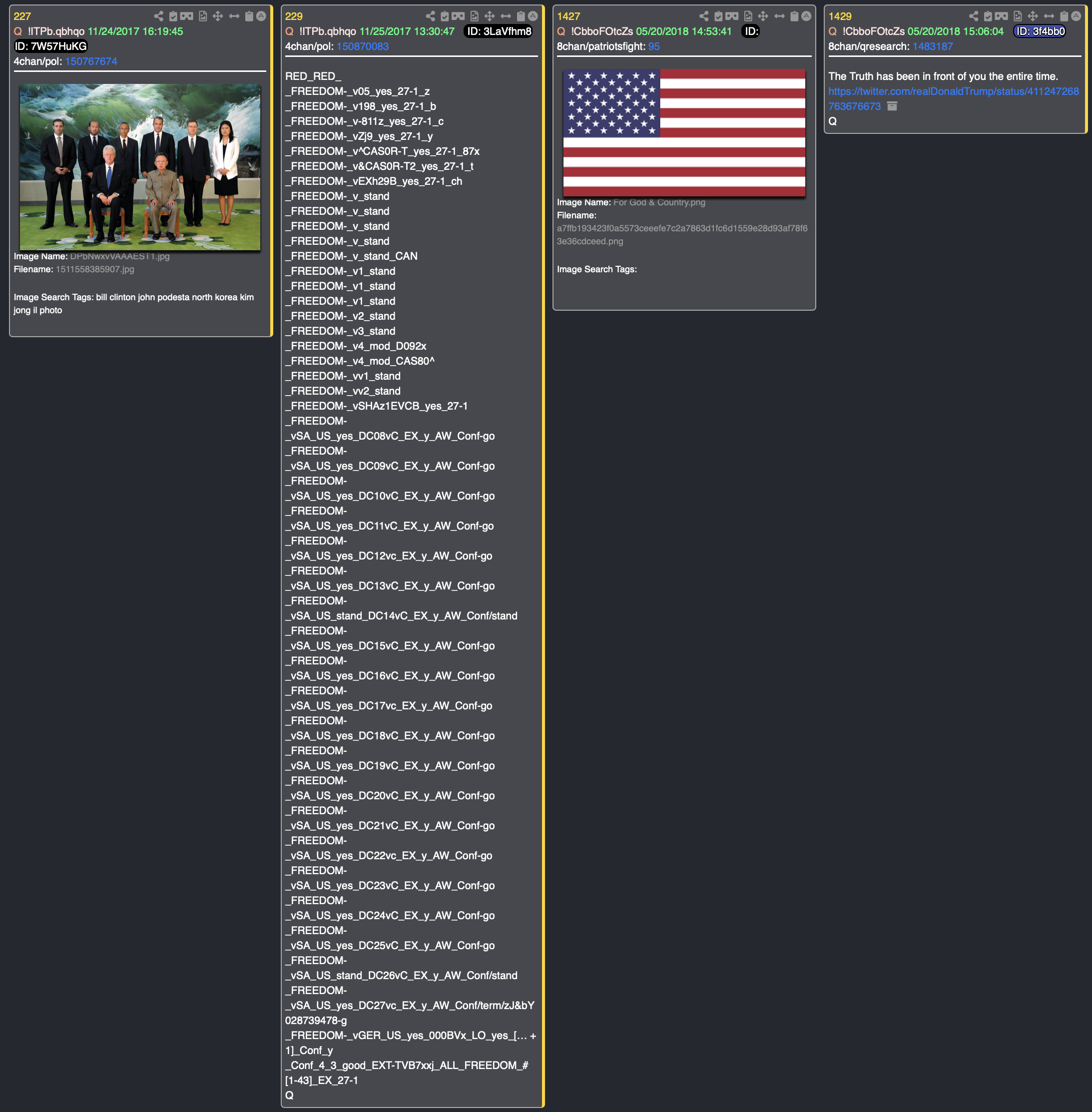
Task: Click post number 1429
Action: [x=840, y=16]
